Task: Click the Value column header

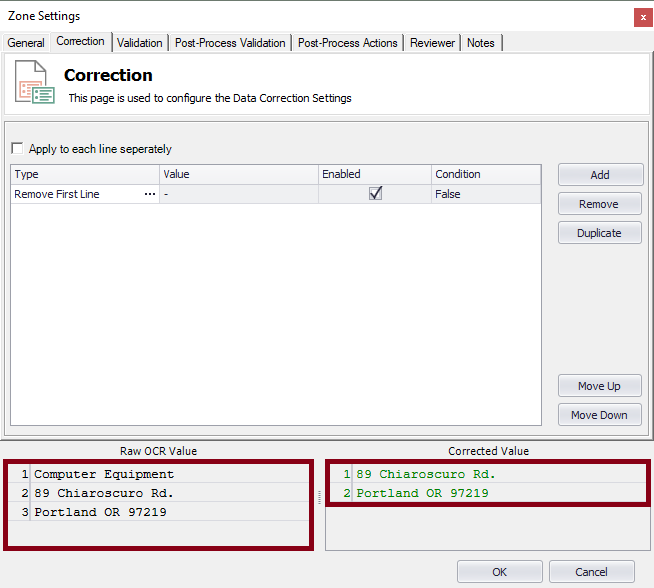Action: click(239, 174)
